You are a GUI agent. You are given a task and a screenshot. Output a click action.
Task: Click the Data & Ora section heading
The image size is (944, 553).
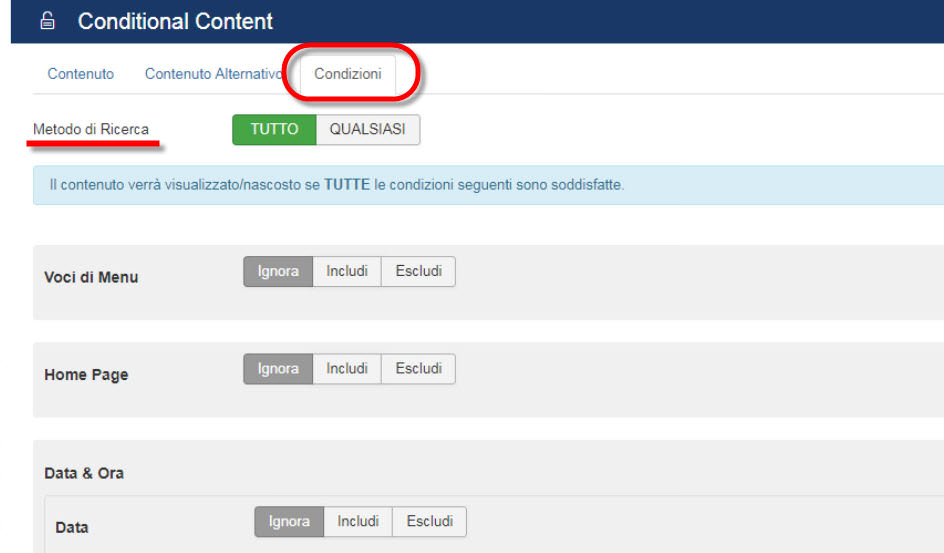point(84,473)
